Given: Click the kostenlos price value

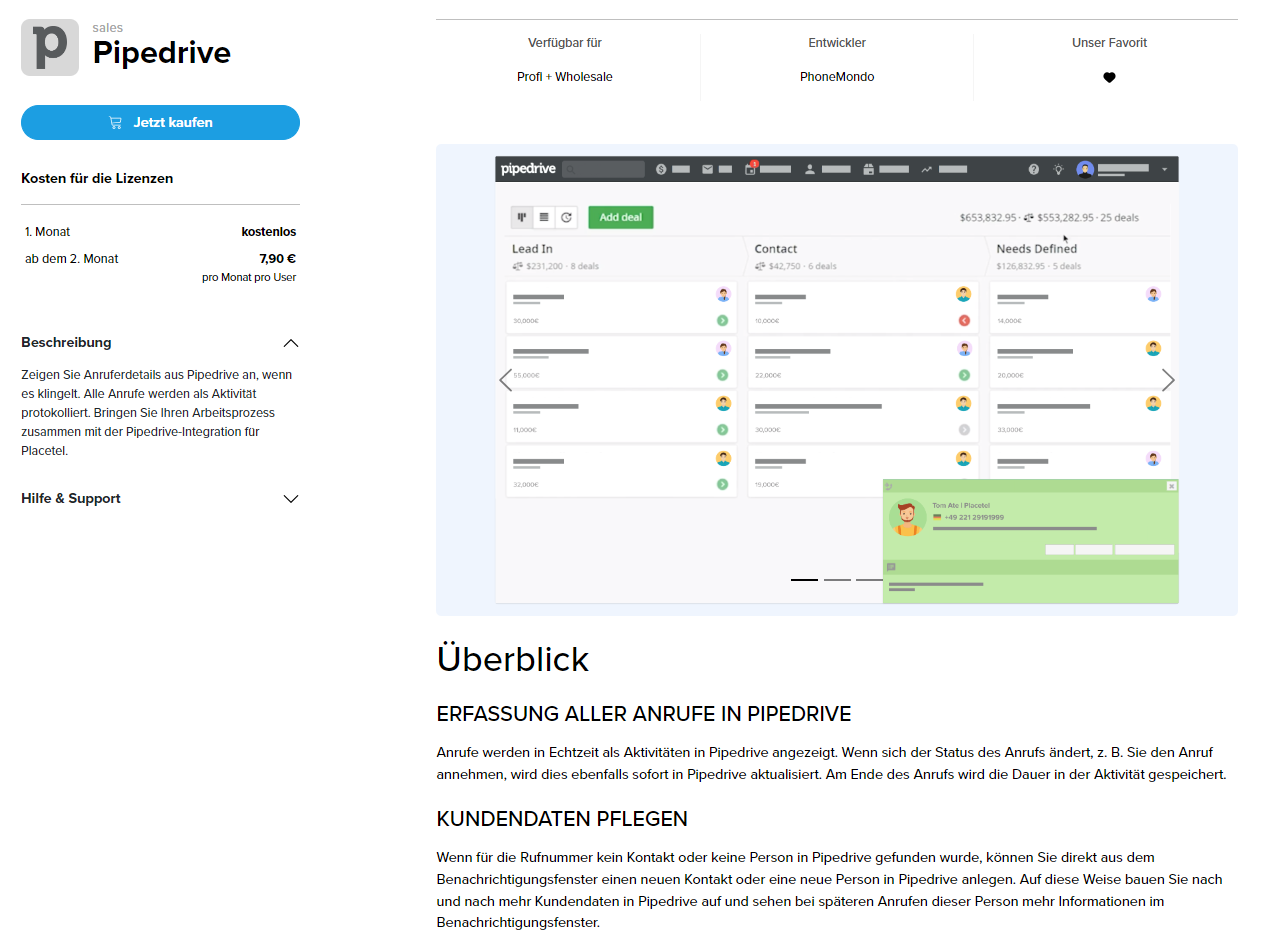Looking at the screenshot, I should (x=269, y=232).
